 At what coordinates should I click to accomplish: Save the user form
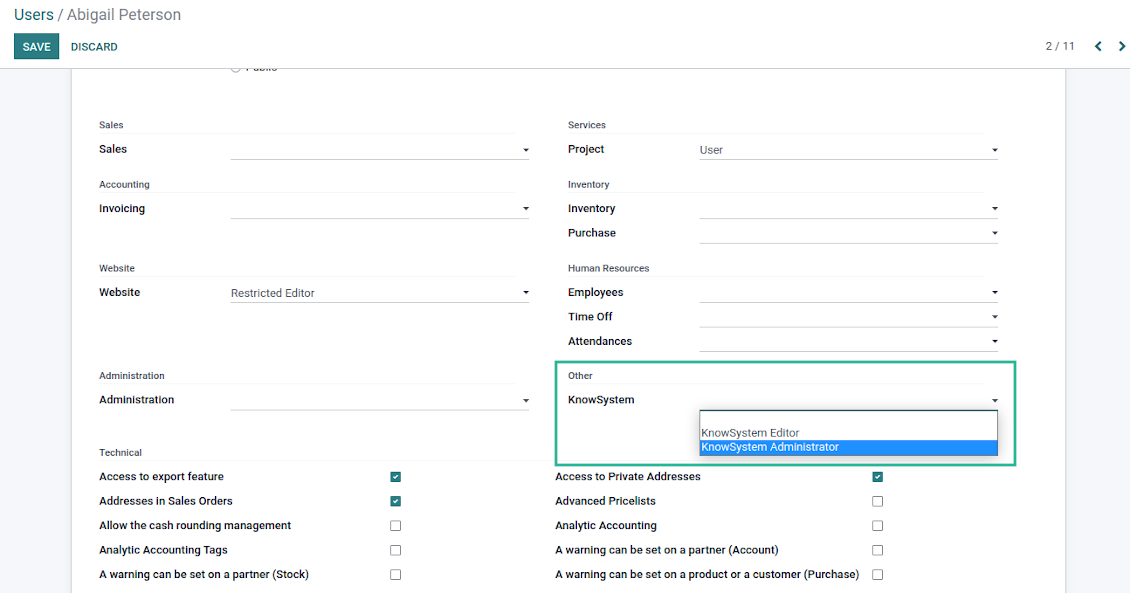coord(36,47)
